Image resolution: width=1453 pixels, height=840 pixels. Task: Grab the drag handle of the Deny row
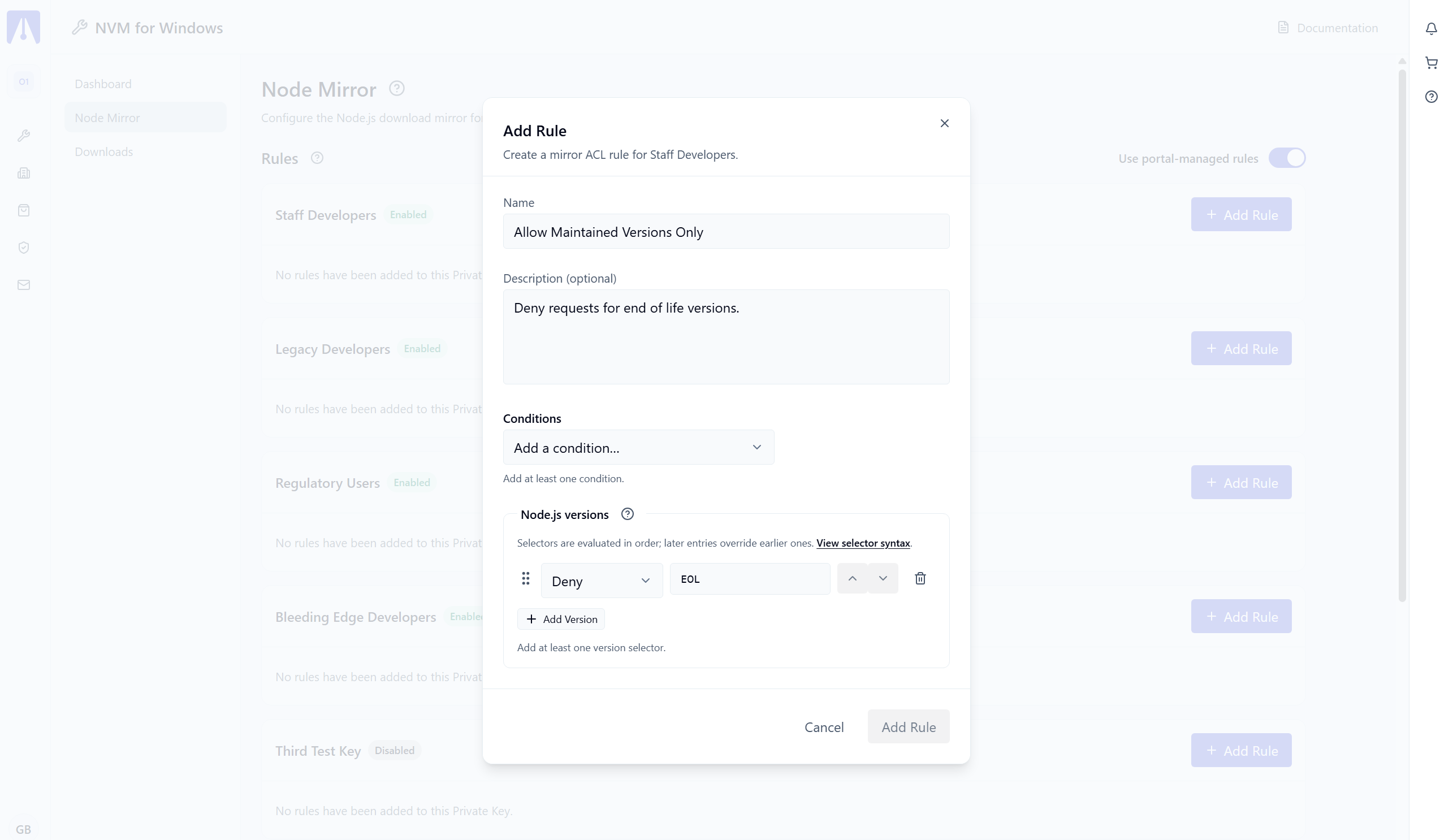pos(525,578)
